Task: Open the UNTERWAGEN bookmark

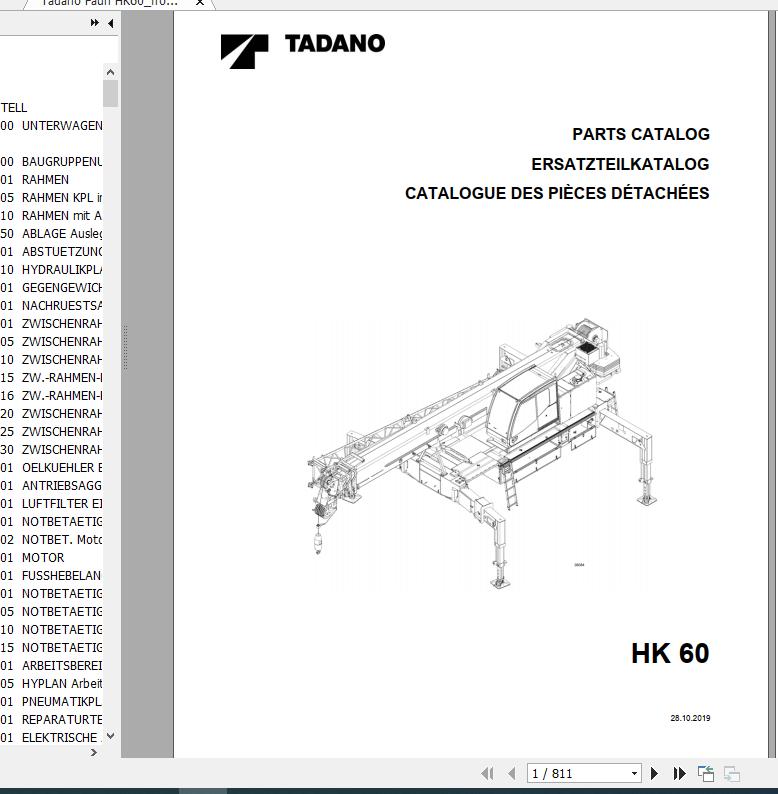Action: tap(51, 126)
